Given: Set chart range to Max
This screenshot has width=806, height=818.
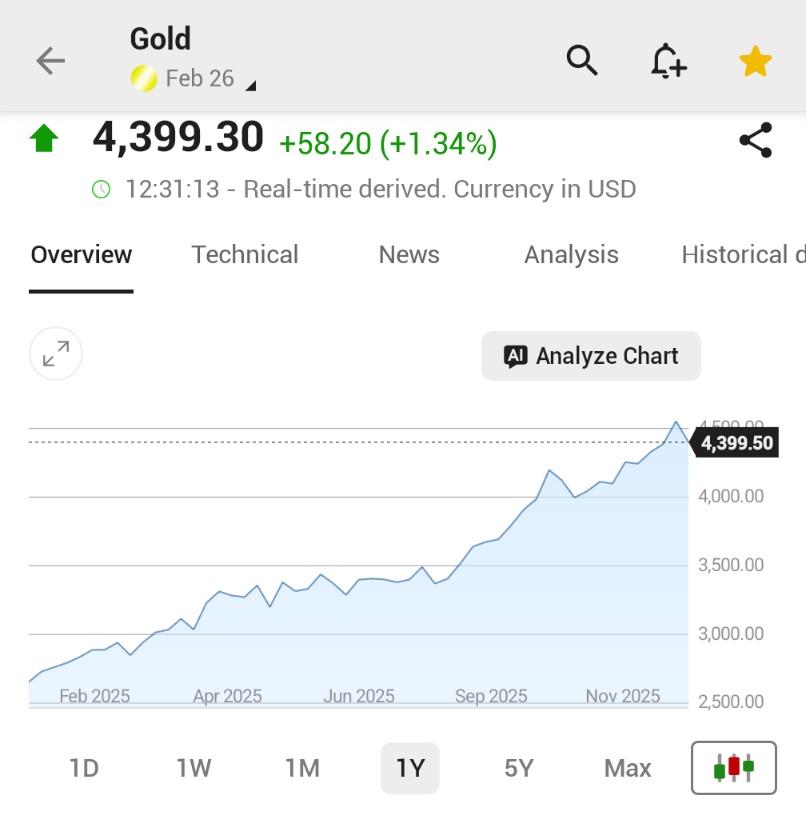Looking at the screenshot, I should 628,768.
